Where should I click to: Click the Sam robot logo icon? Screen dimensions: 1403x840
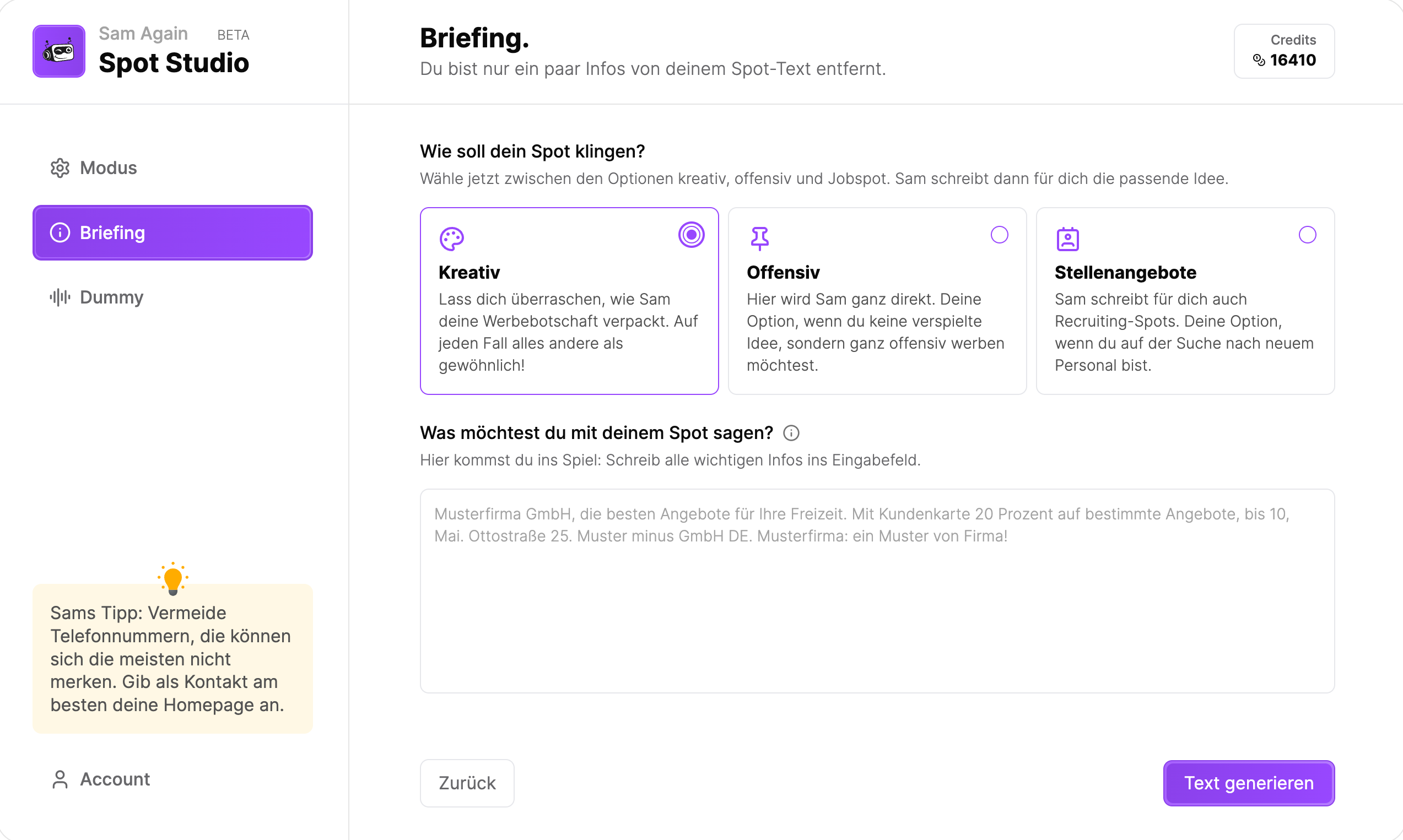(x=59, y=52)
